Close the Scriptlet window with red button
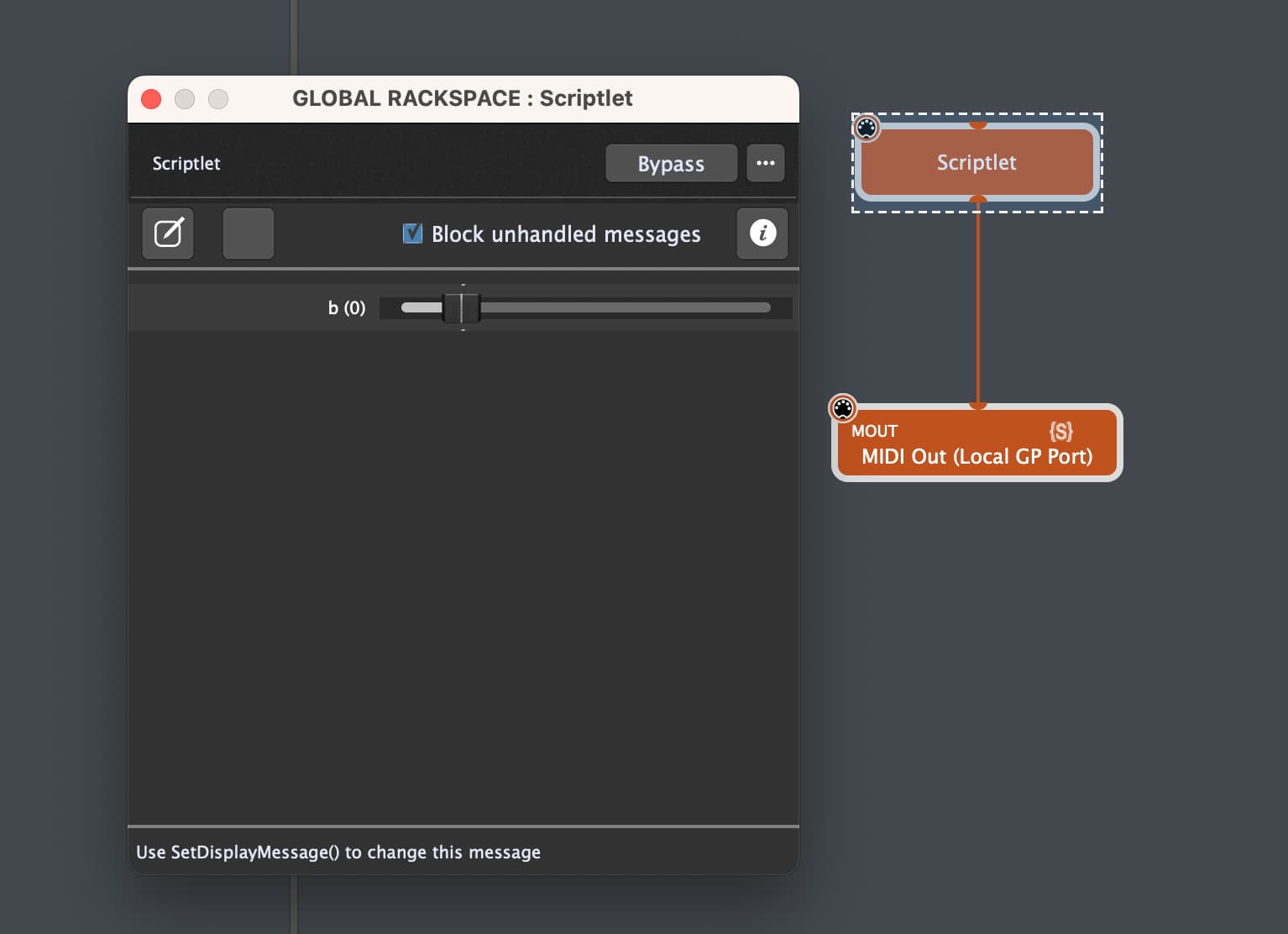 point(151,99)
